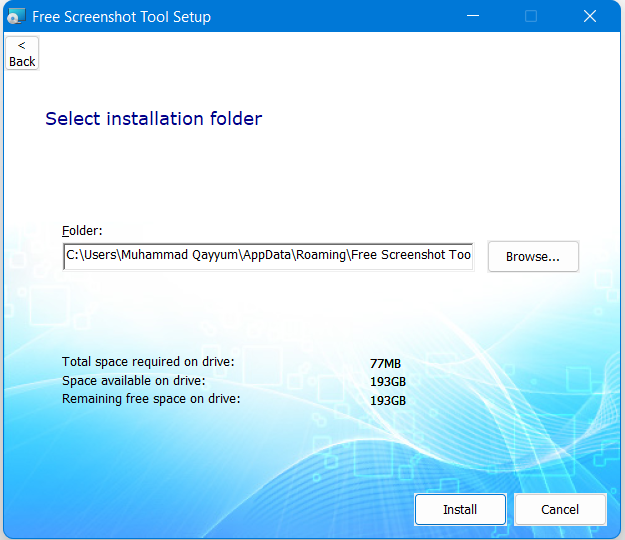Click the Install button
The width and height of the screenshot is (625, 540).
click(460, 509)
